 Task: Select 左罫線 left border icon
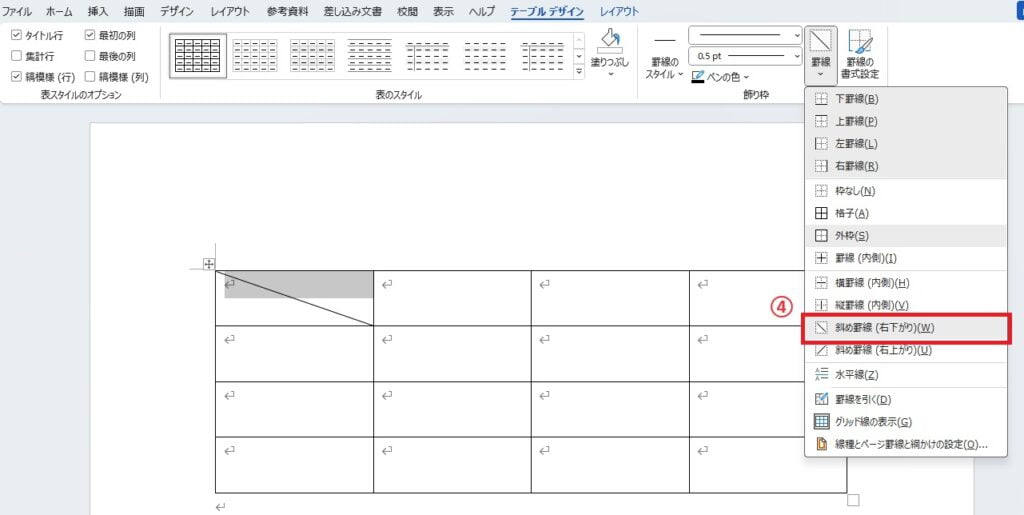pyautogui.click(x=822, y=144)
